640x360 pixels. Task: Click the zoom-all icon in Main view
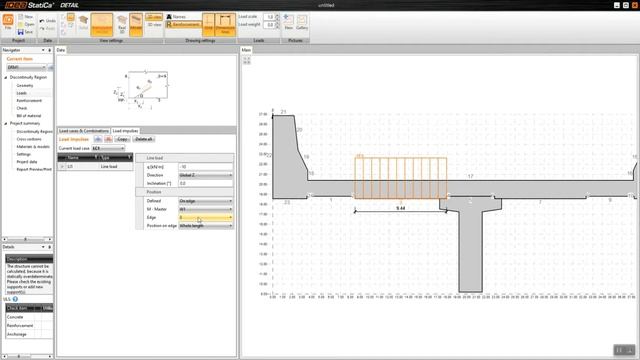(247, 60)
